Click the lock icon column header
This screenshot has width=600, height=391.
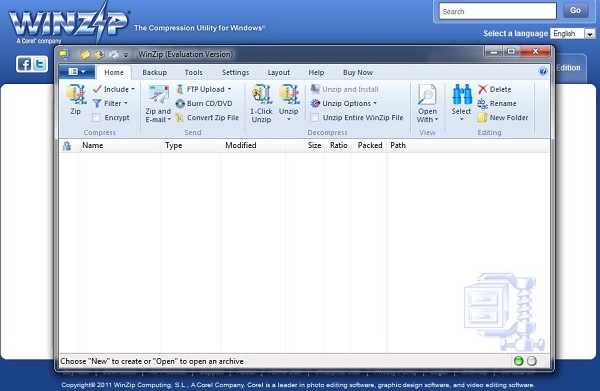67,146
